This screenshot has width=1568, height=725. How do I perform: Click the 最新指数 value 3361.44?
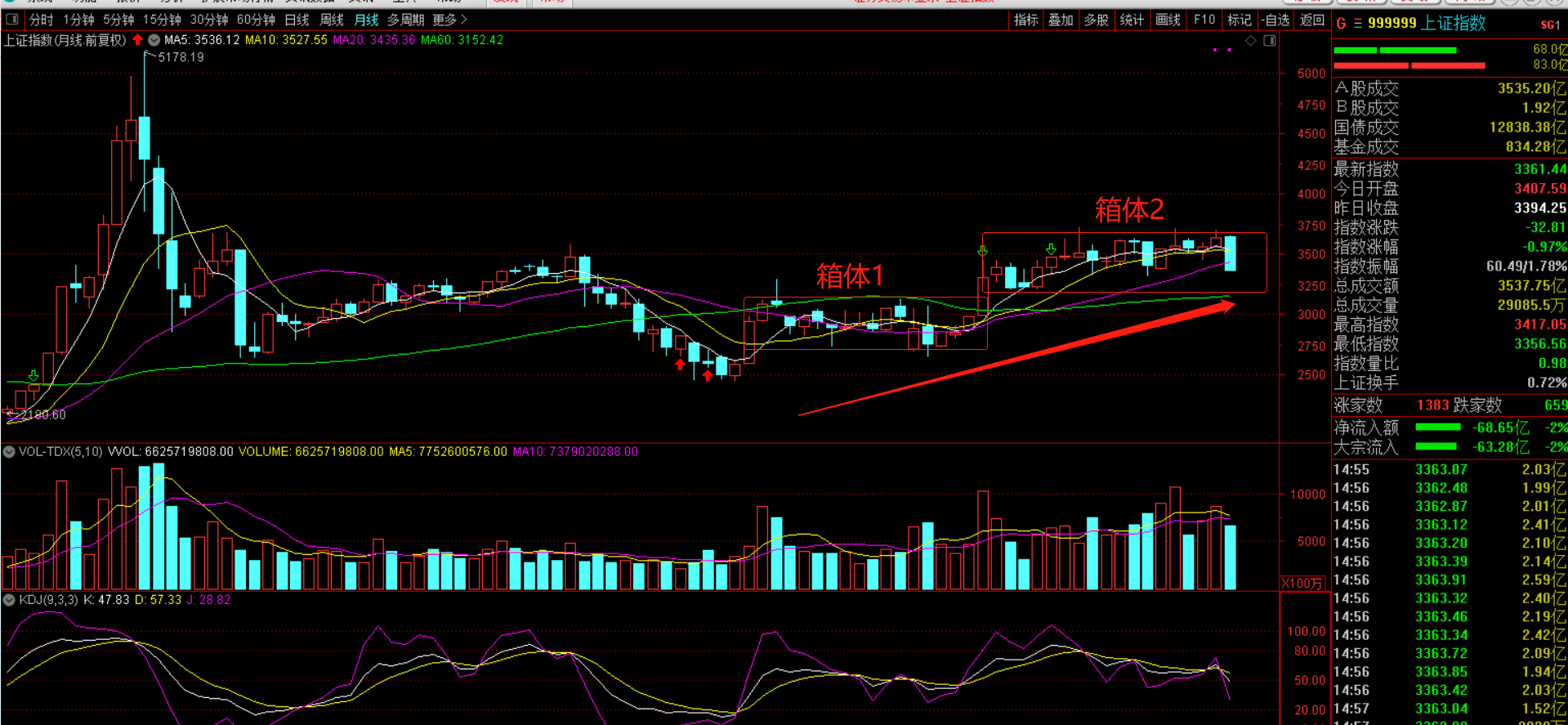[x=1540, y=169]
